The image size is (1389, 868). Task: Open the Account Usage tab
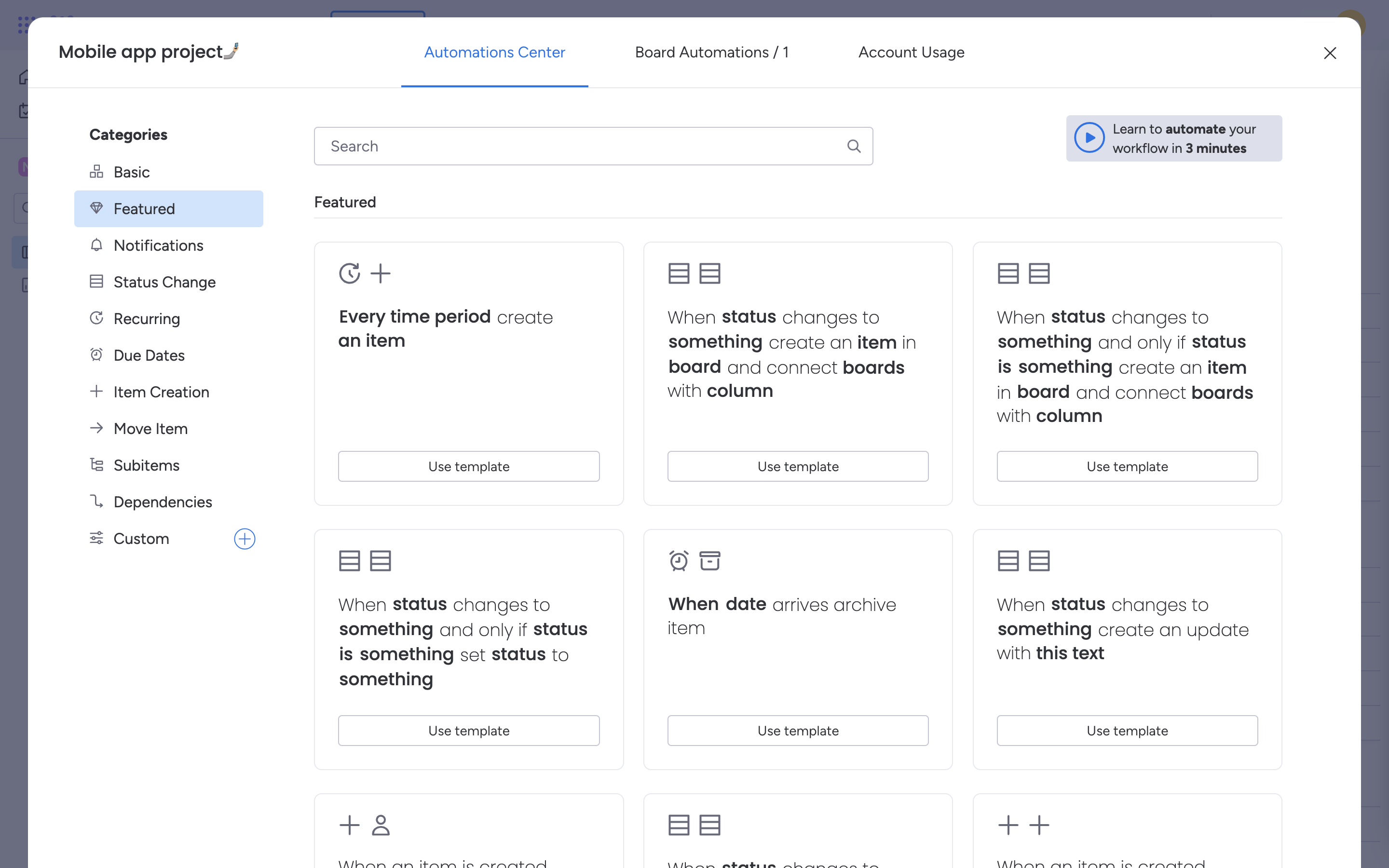pos(911,52)
